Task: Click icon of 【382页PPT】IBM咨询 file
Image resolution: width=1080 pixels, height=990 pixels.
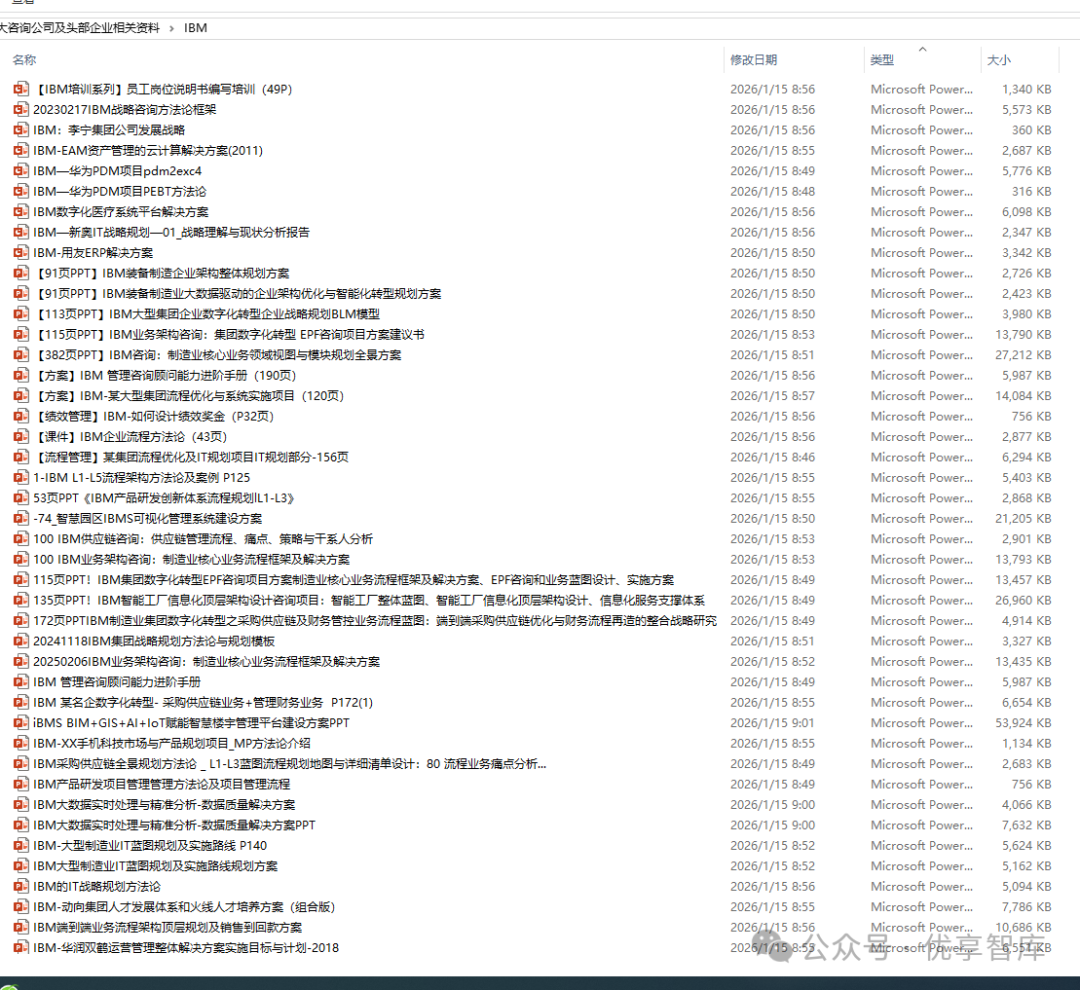Action: point(21,355)
